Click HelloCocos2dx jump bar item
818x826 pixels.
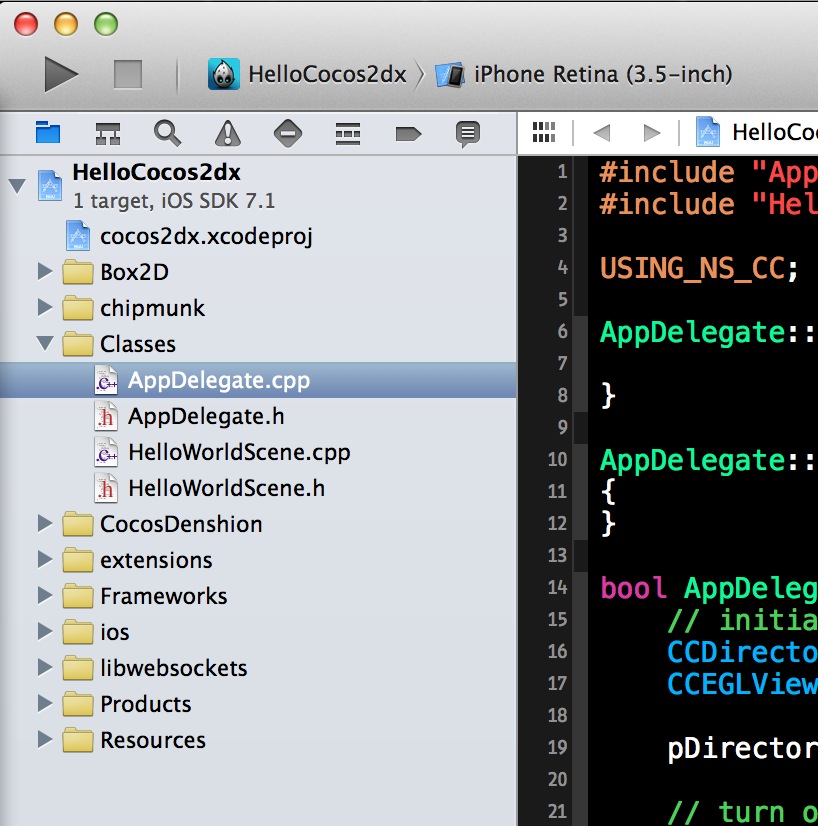click(x=756, y=132)
